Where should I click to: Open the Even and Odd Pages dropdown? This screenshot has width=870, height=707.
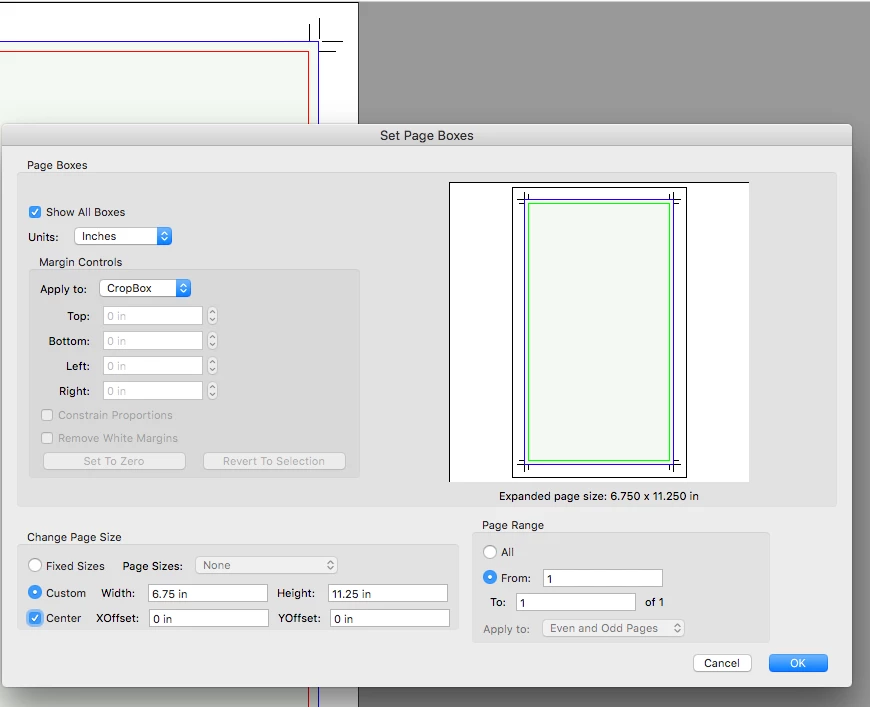(x=613, y=628)
